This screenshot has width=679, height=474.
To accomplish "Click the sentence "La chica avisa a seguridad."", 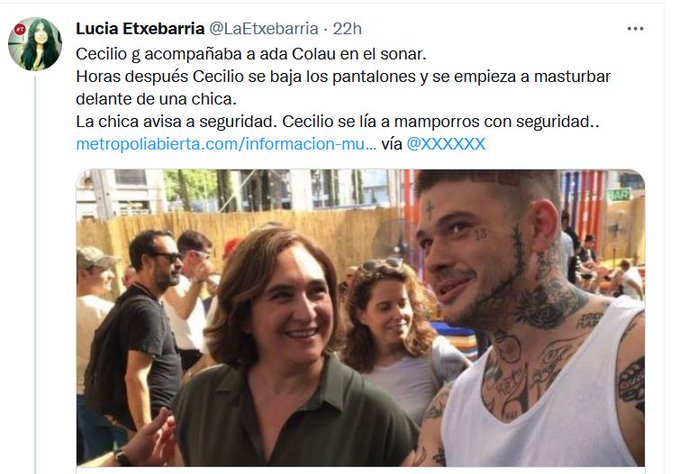I will coord(176,122).
